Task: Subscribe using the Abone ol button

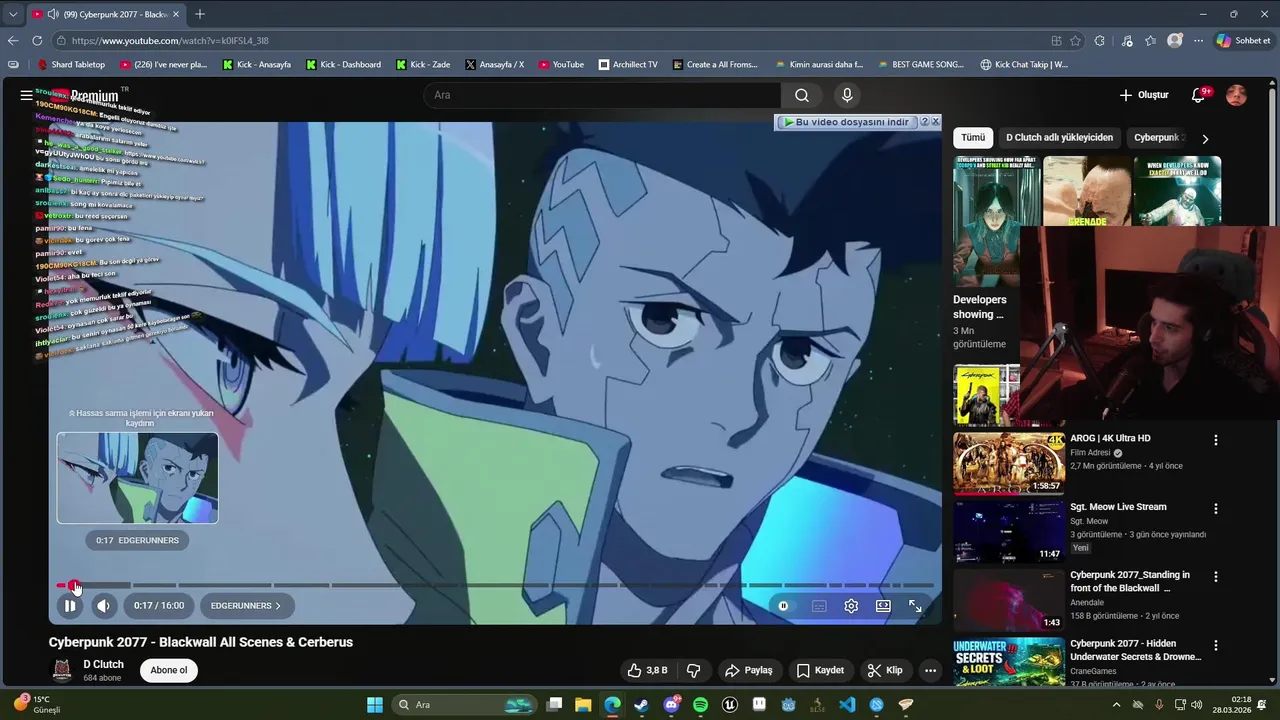Action: tap(169, 670)
